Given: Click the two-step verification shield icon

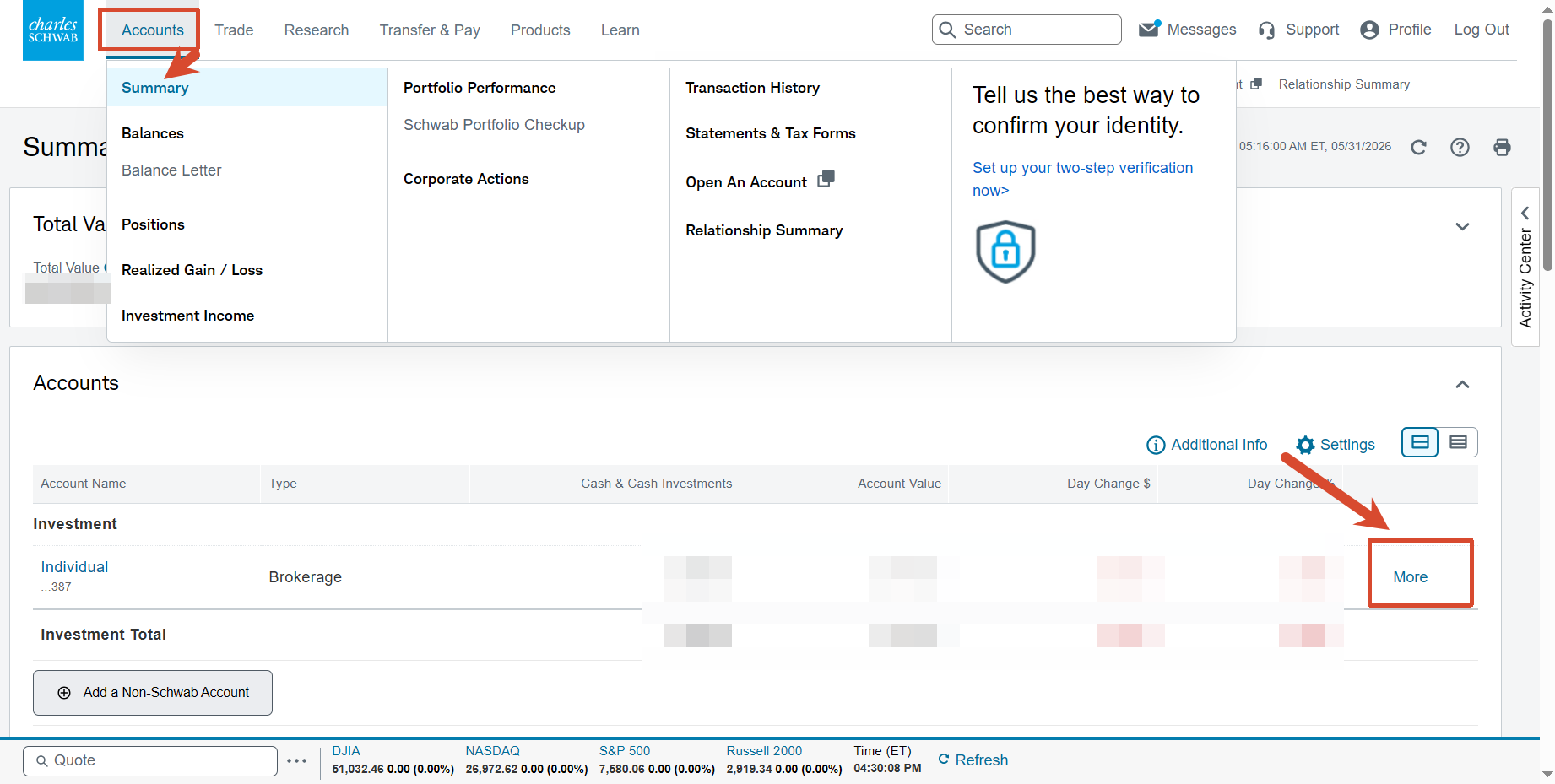Looking at the screenshot, I should [x=1005, y=251].
